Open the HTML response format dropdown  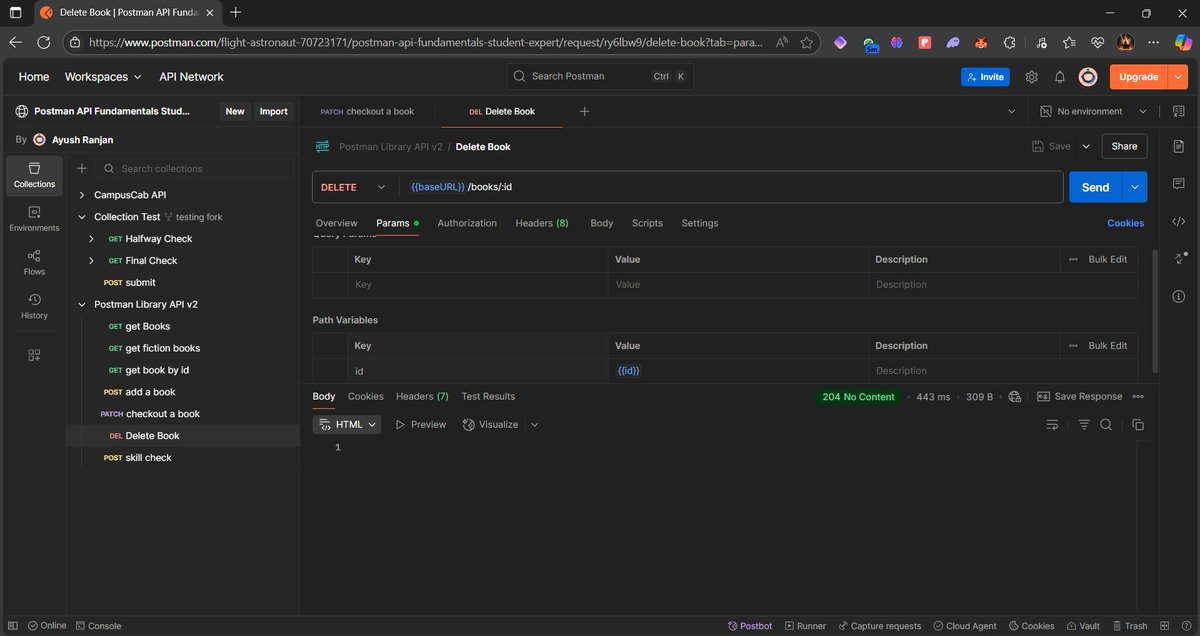347,425
